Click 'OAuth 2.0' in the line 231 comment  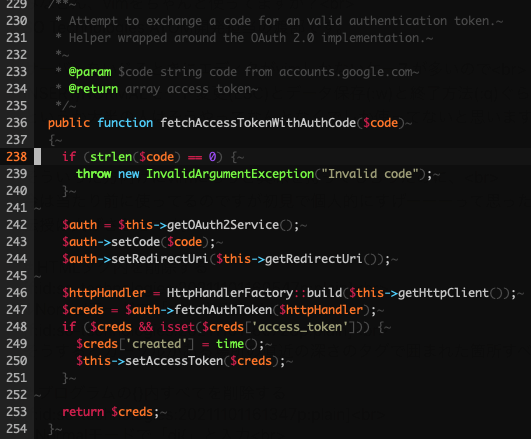(282, 38)
